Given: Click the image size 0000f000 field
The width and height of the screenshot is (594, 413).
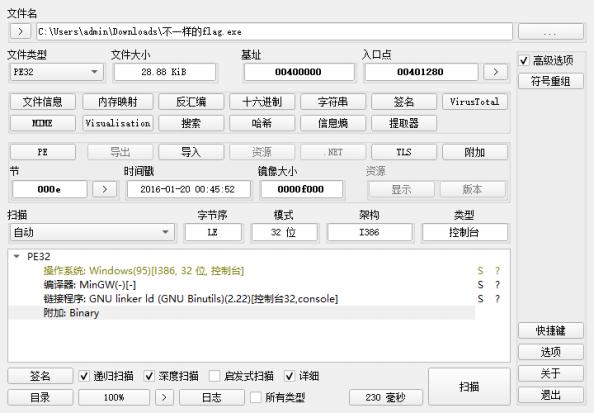Looking at the screenshot, I should (x=301, y=189).
